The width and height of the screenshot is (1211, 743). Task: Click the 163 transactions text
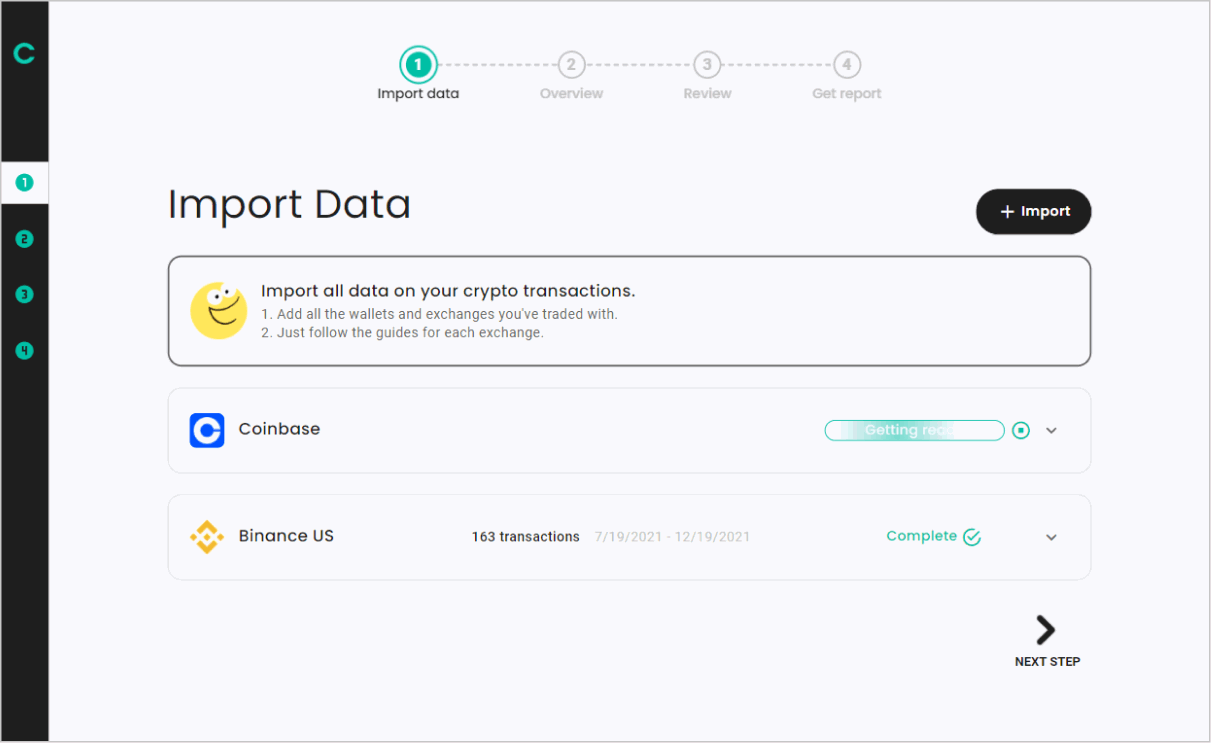coord(525,537)
